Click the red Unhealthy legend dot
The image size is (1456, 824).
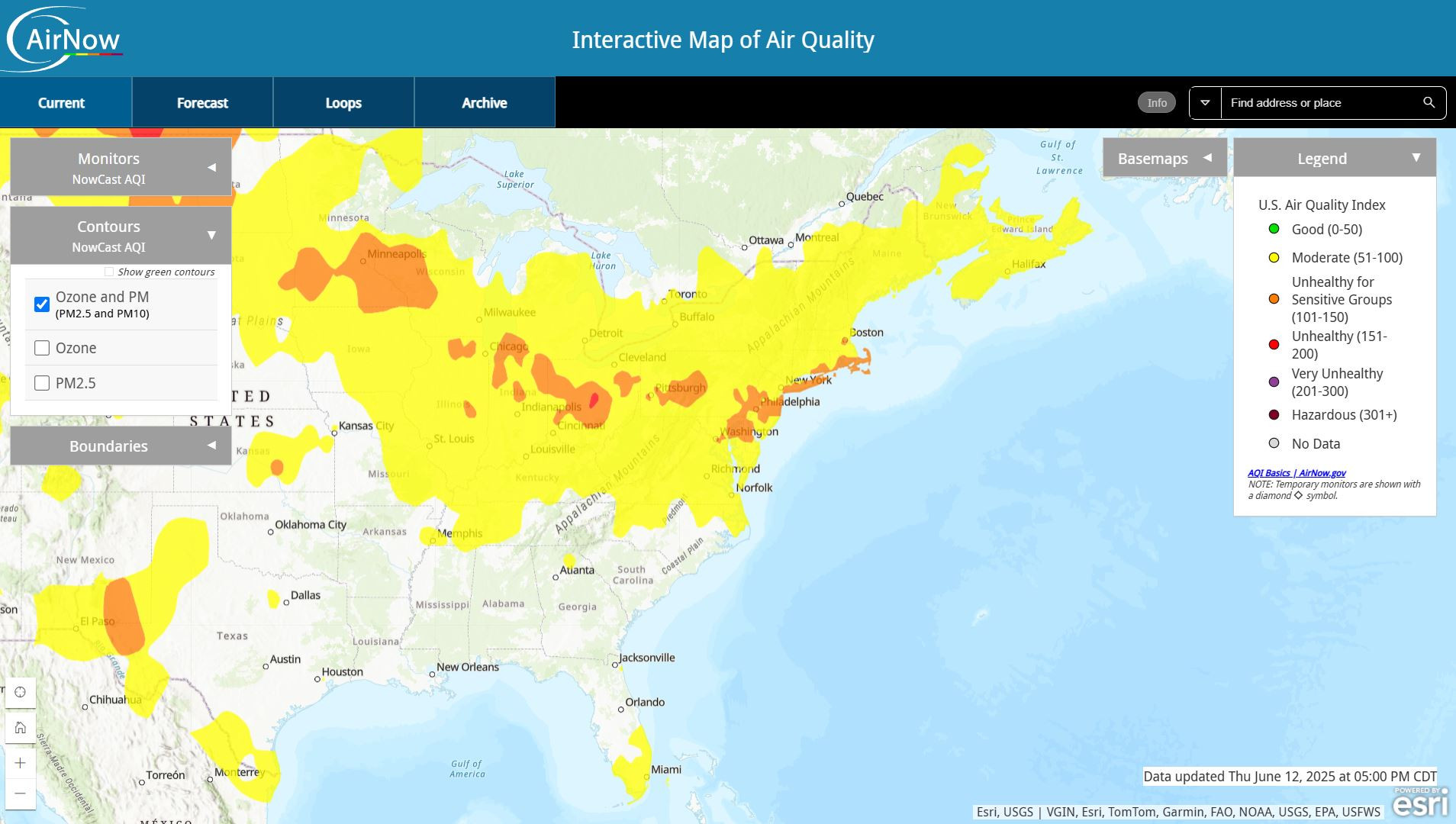point(1274,345)
